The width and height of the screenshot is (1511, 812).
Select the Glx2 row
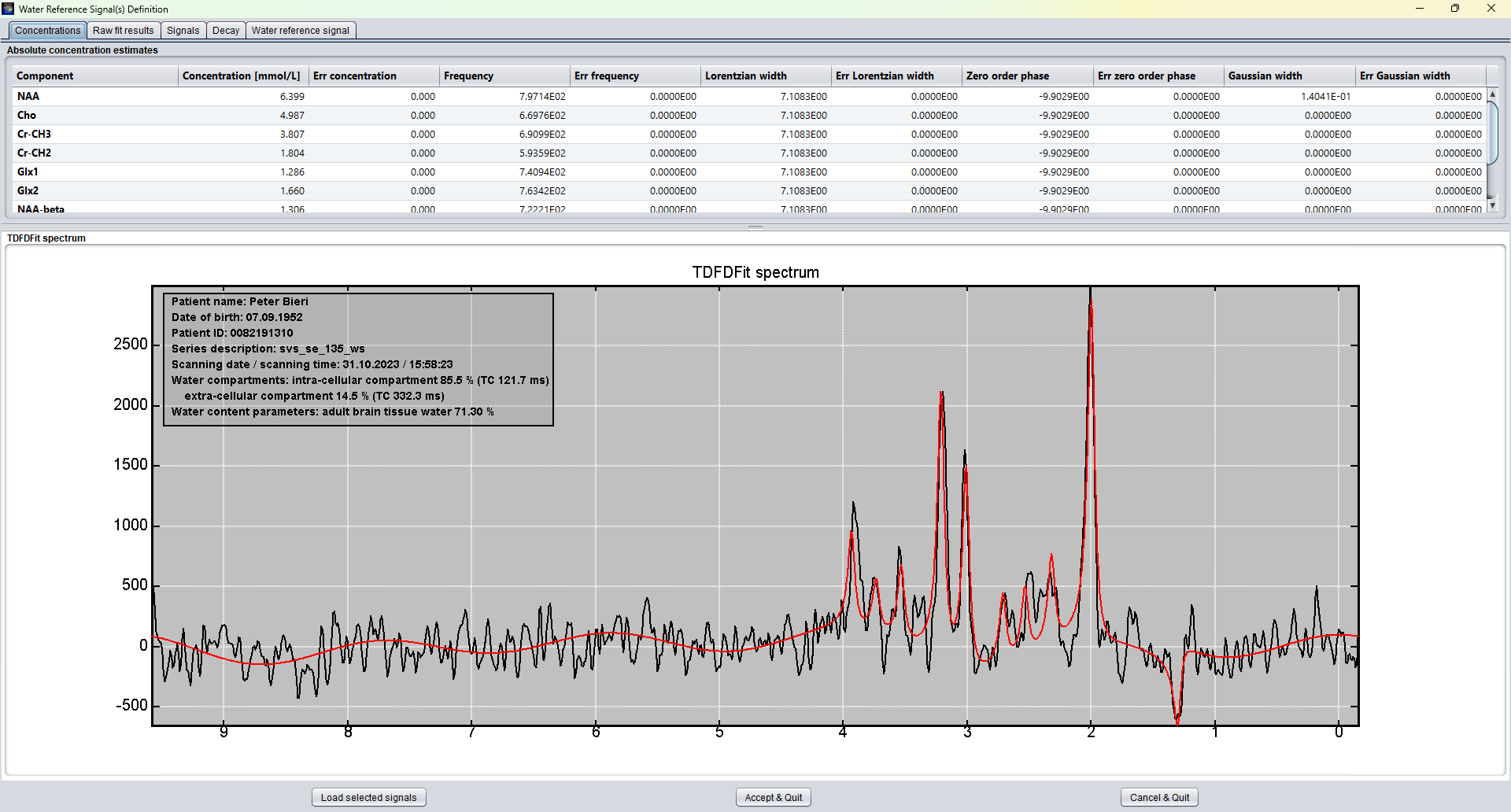[749, 190]
